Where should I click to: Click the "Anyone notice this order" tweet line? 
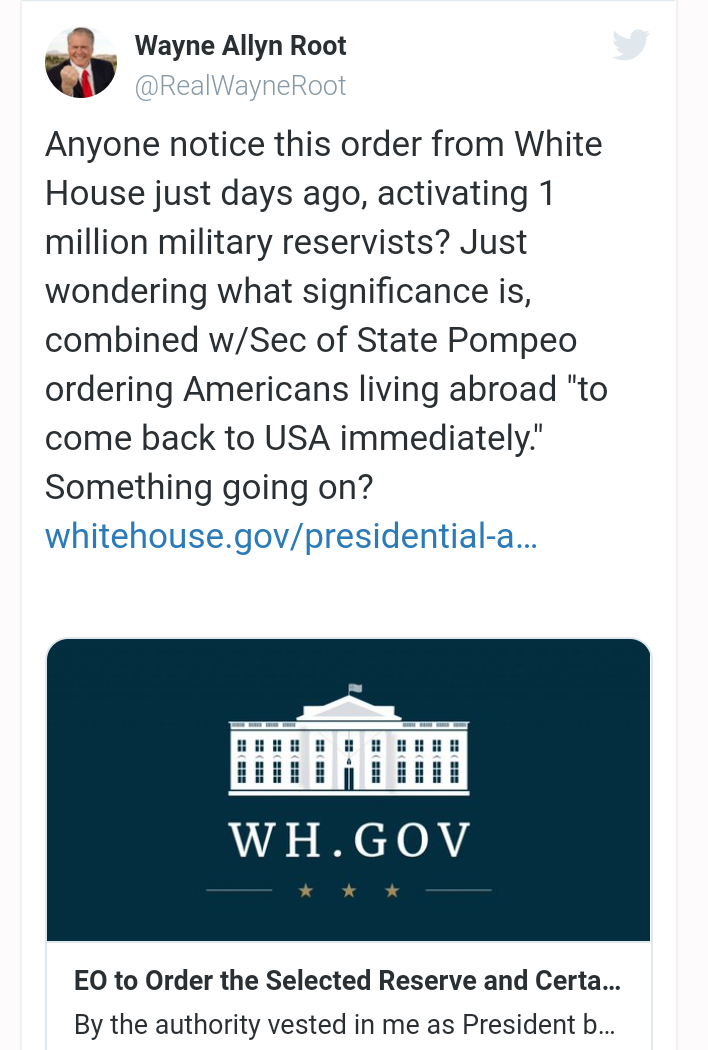pos(323,145)
